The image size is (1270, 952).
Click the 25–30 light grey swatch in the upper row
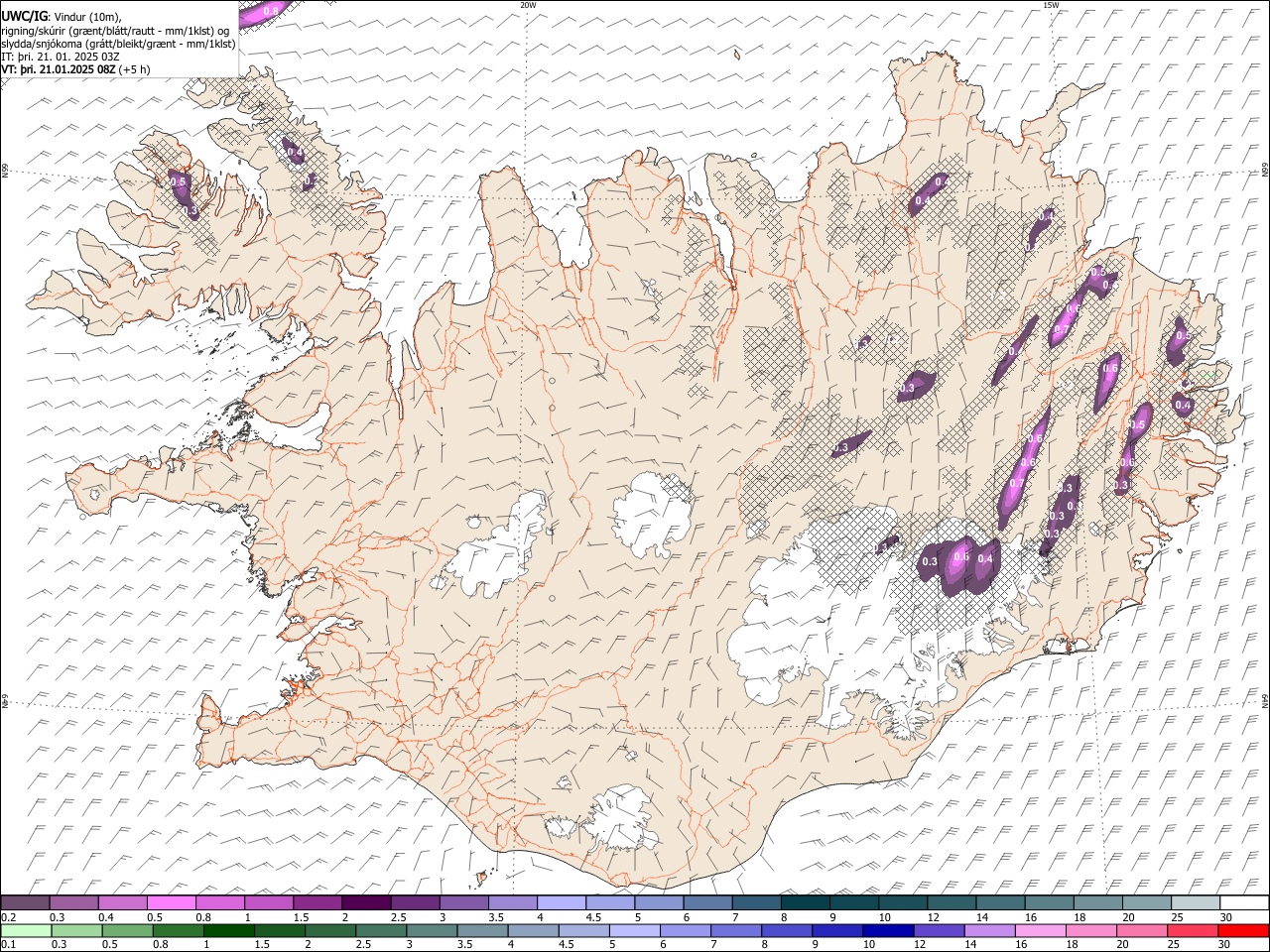pos(1196,902)
